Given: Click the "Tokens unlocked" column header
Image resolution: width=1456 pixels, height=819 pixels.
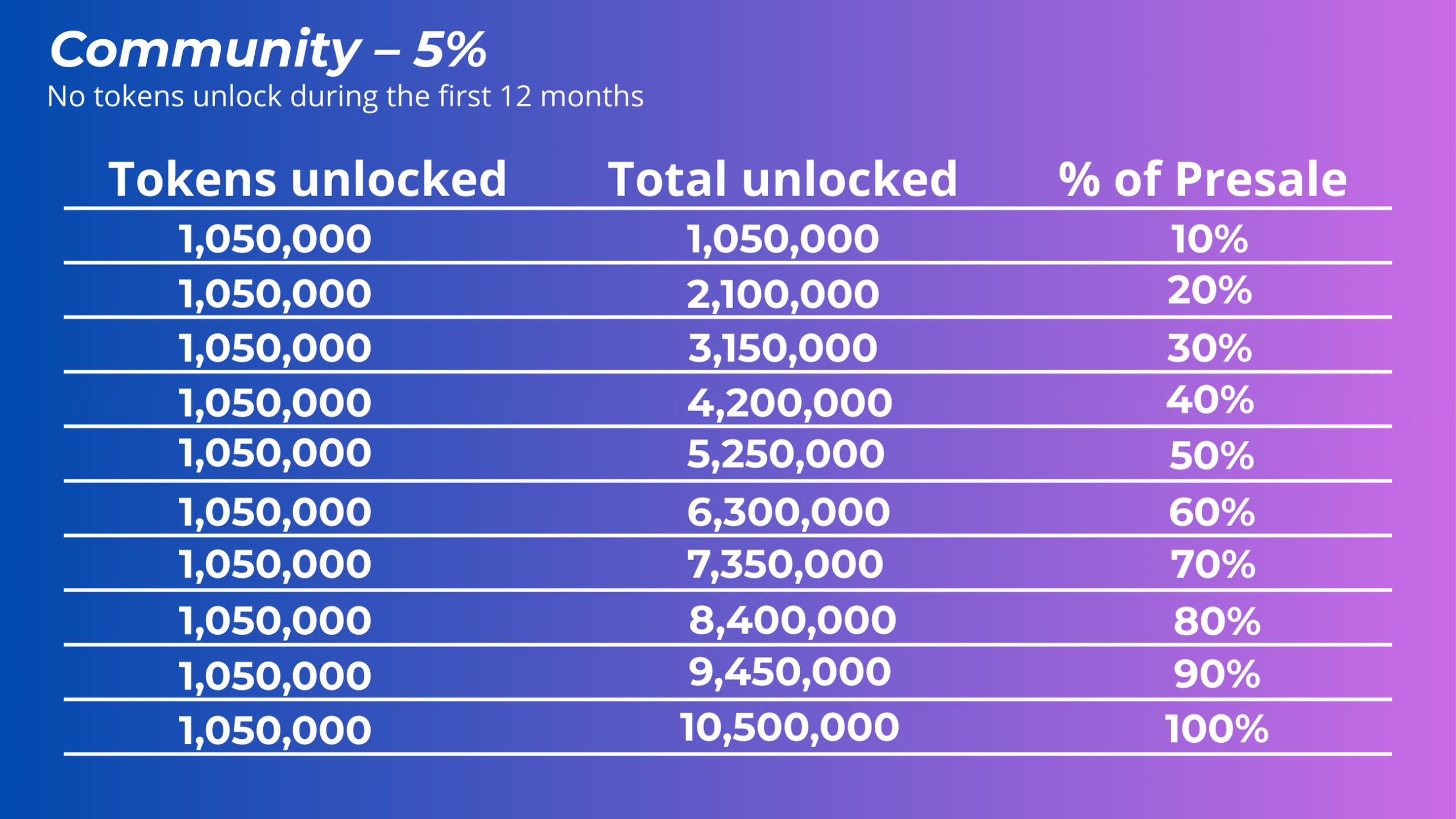Looking at the screenshot, I should (x=307, y=179).
